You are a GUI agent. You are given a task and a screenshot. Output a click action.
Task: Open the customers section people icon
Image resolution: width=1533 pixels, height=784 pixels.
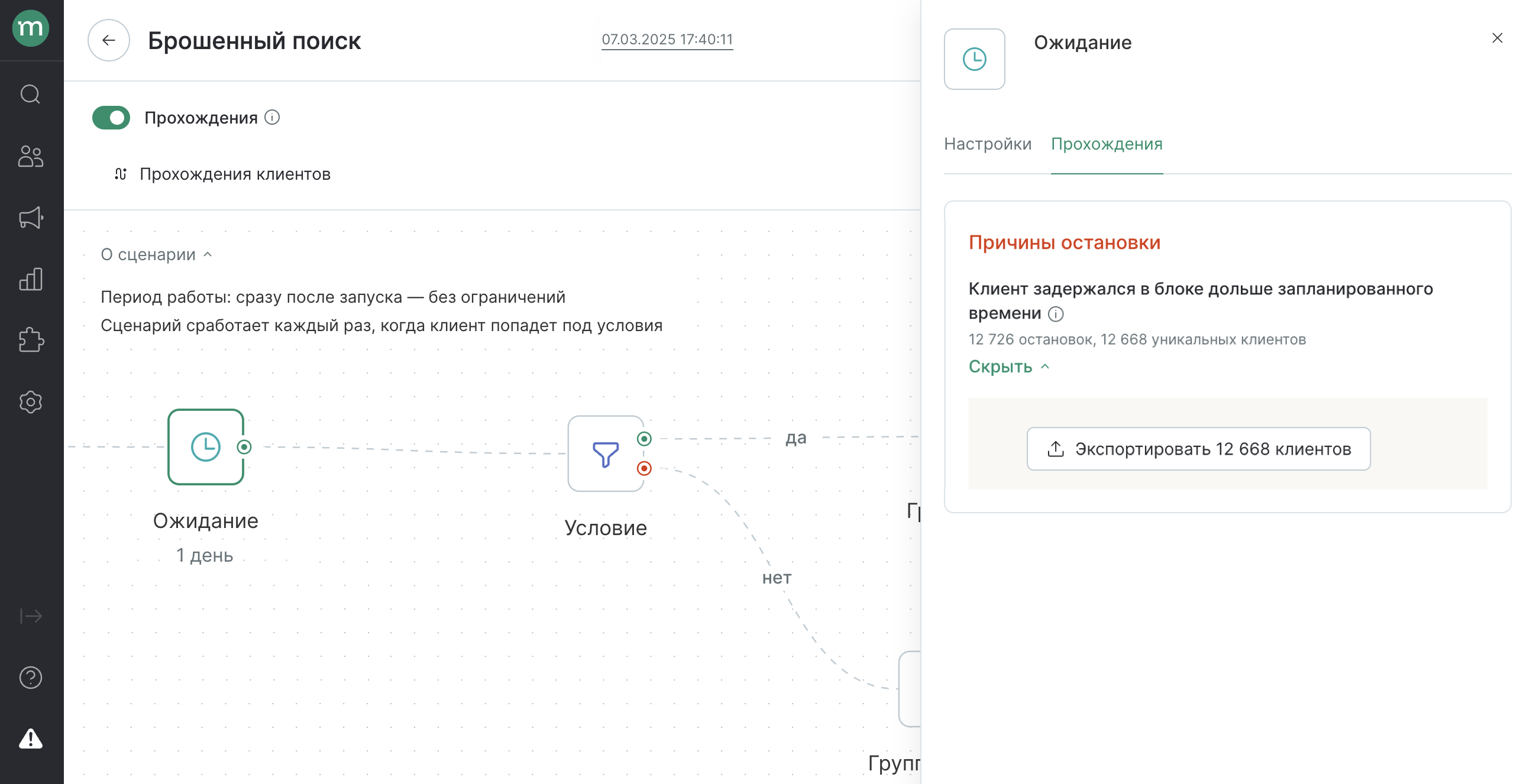[x=30, y=157]
